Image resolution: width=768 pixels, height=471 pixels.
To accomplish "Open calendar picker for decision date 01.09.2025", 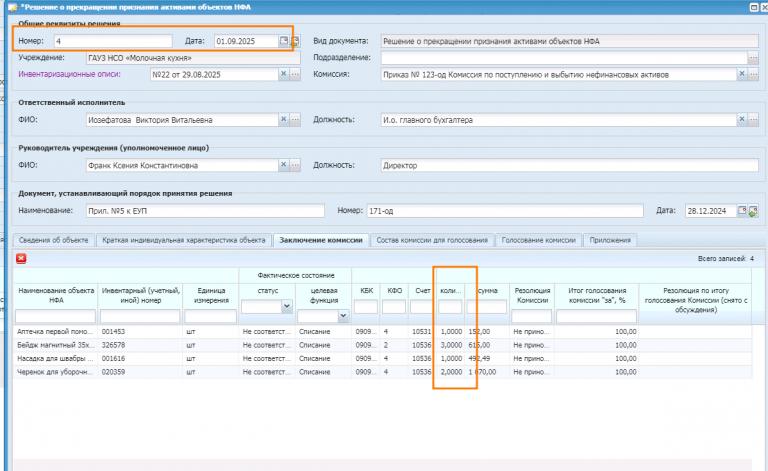I will click(284, 41).
